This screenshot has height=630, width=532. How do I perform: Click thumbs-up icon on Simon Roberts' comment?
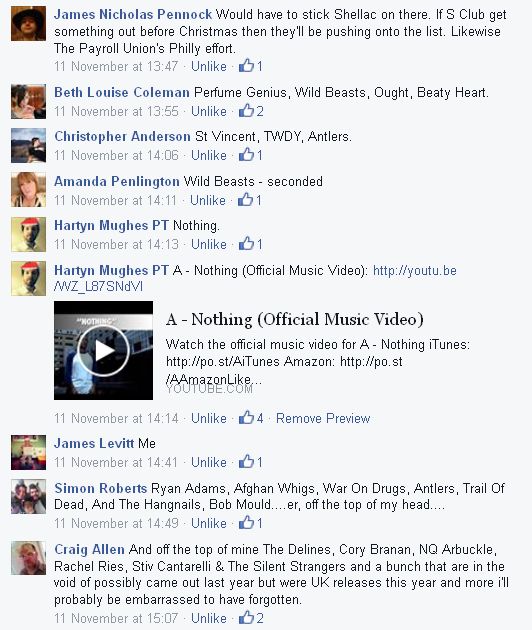[246, 523]
